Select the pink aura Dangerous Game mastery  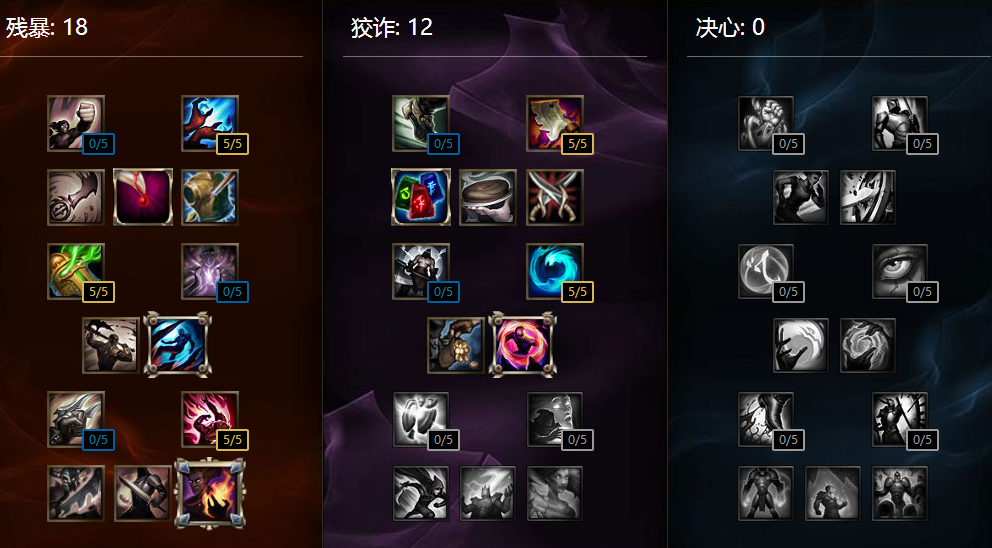[x=523, y=346]
